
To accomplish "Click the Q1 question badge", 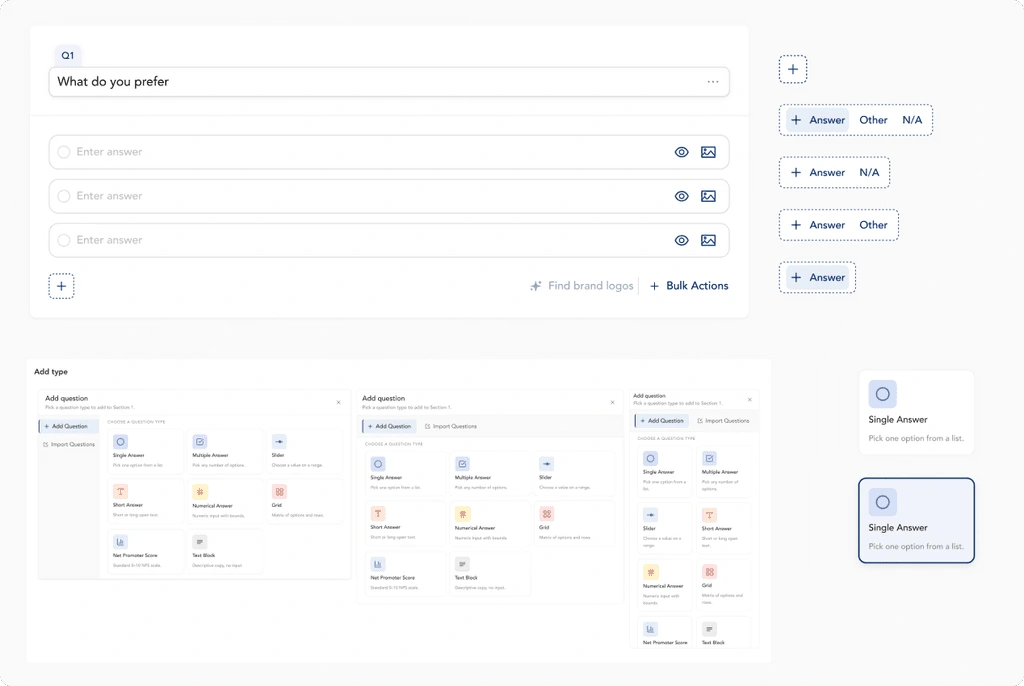I will (68, 56).
